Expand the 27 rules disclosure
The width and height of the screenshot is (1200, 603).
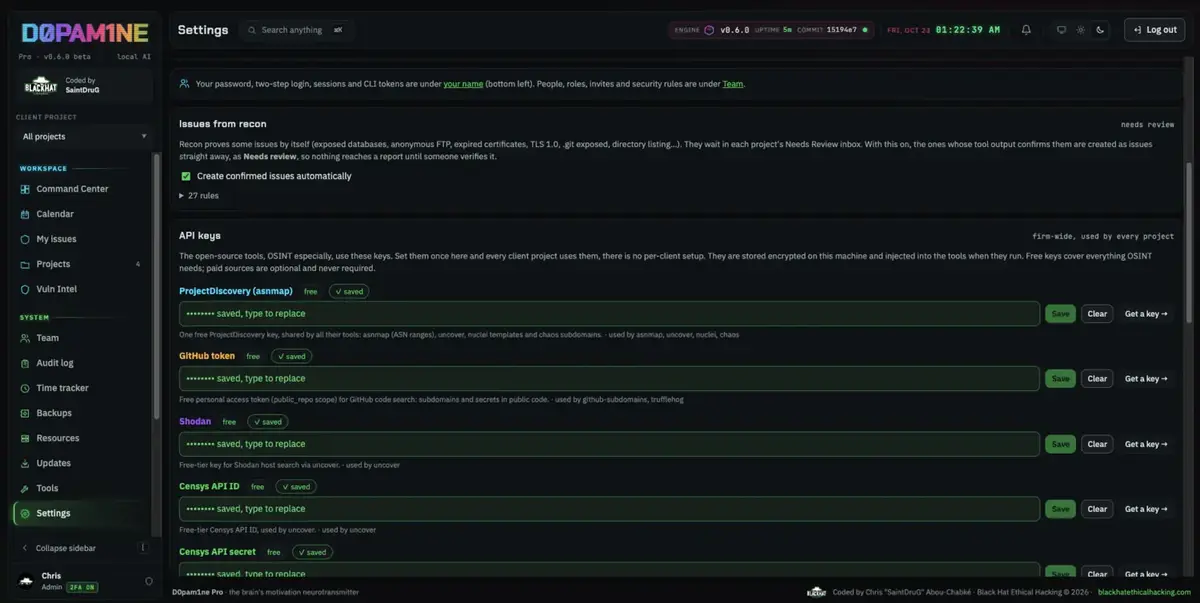[x=199, y=196]
